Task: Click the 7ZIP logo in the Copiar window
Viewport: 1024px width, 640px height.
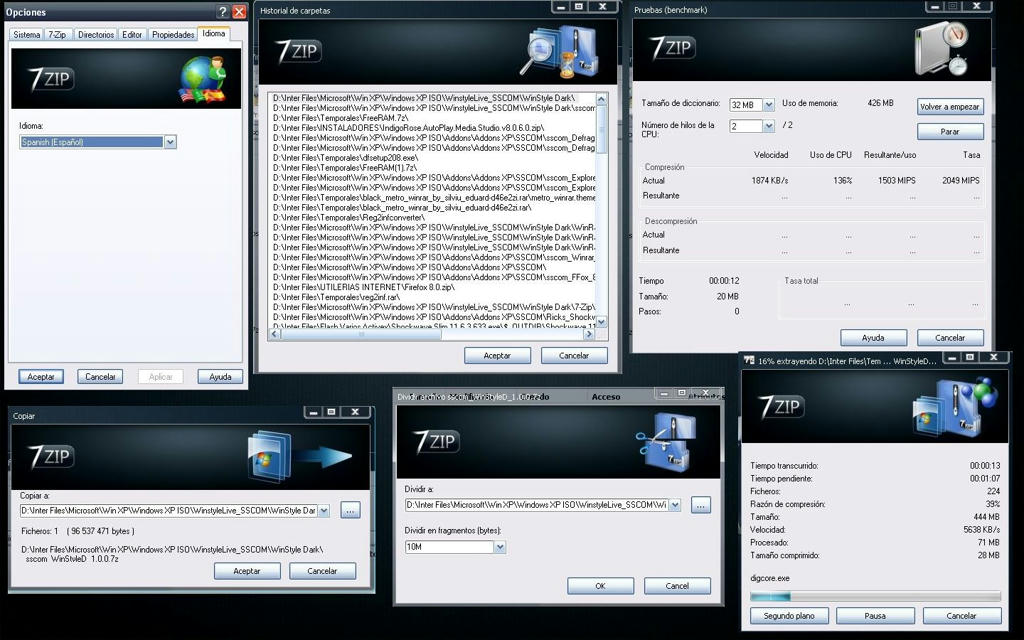Action: [x=51, y=456]
